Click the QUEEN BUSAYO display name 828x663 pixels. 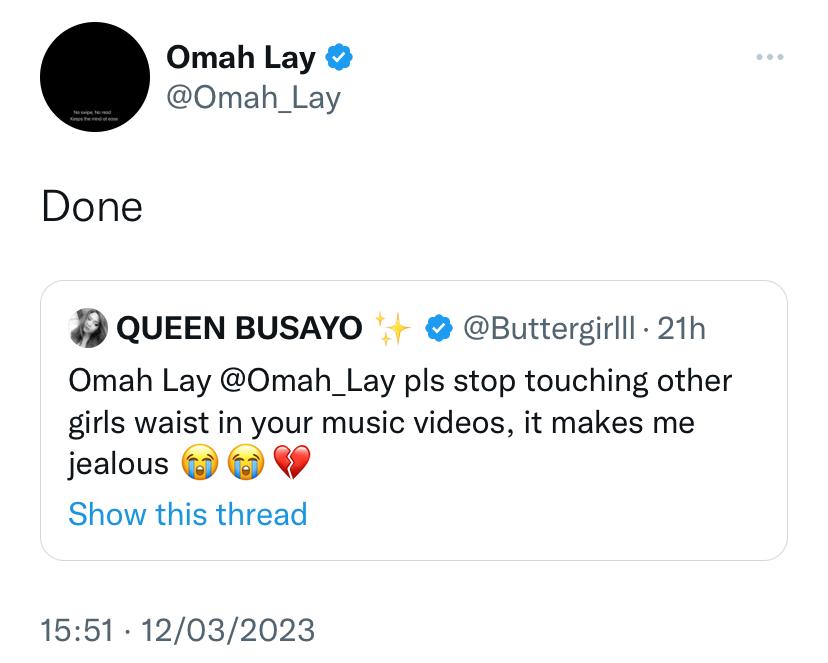pos(239,328)
